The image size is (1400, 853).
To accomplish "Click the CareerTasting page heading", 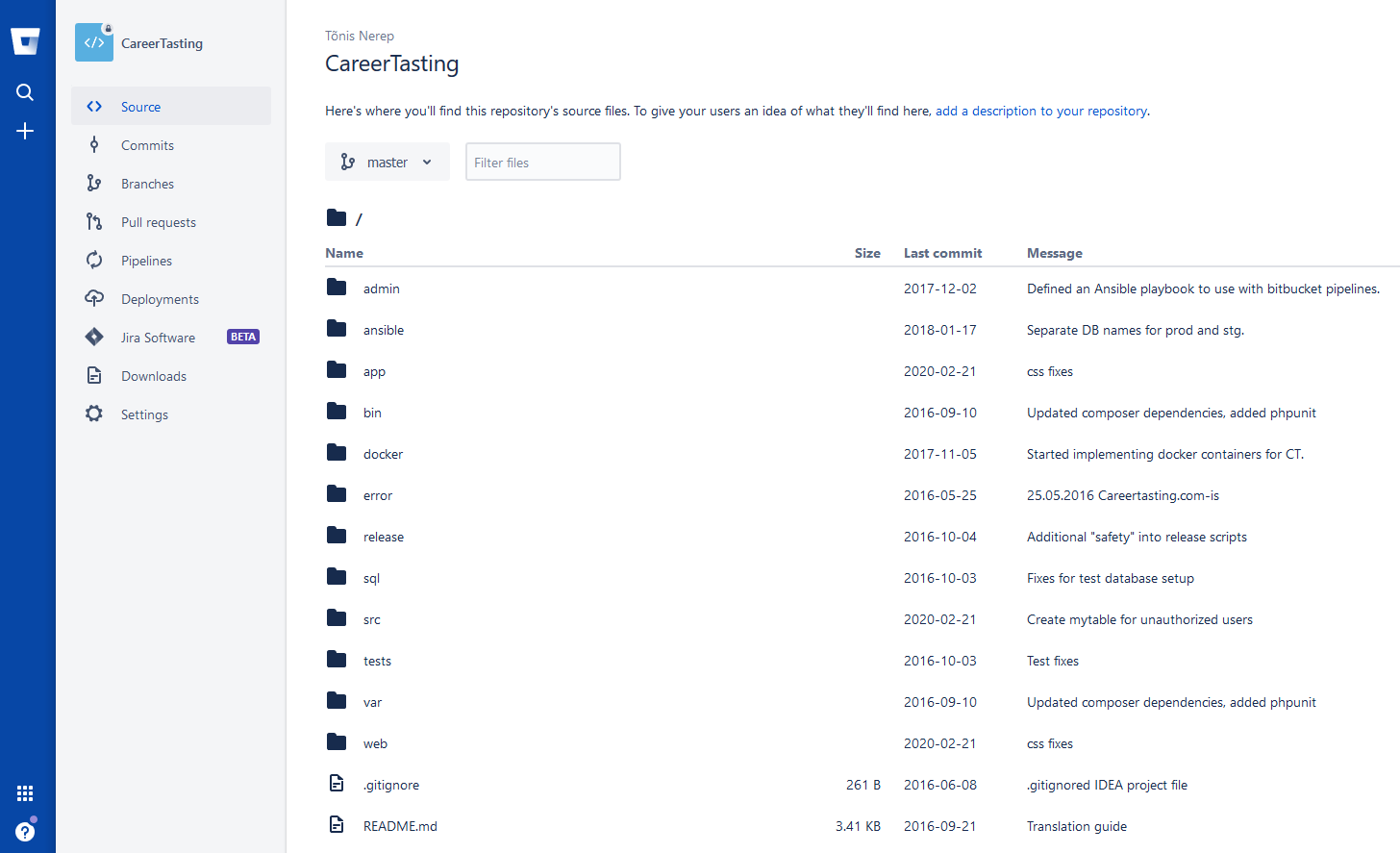I will (x=392, y=63).
